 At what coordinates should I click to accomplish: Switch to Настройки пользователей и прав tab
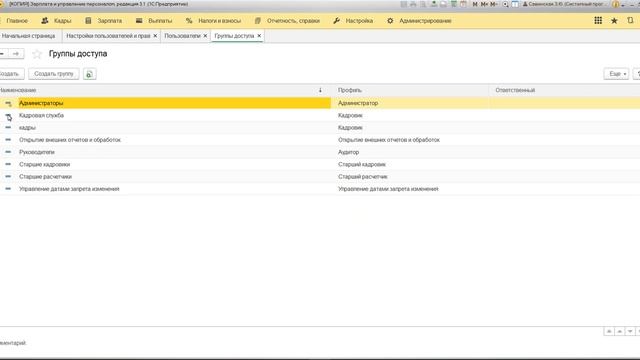coord(108,36)
